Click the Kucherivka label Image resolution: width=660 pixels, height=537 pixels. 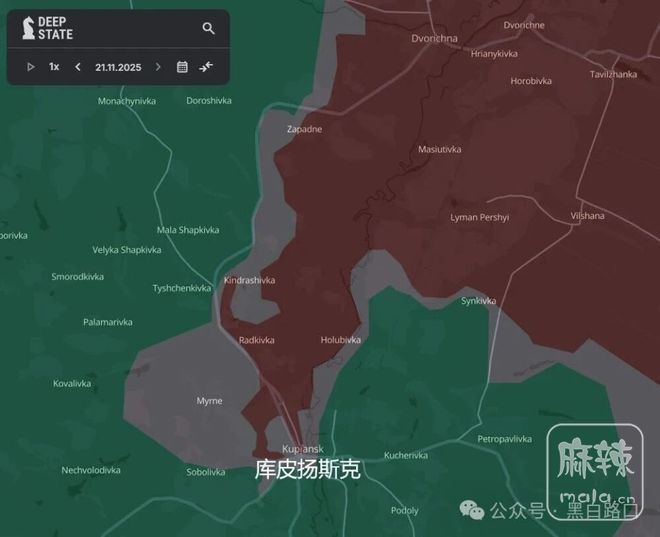(406, 455)
